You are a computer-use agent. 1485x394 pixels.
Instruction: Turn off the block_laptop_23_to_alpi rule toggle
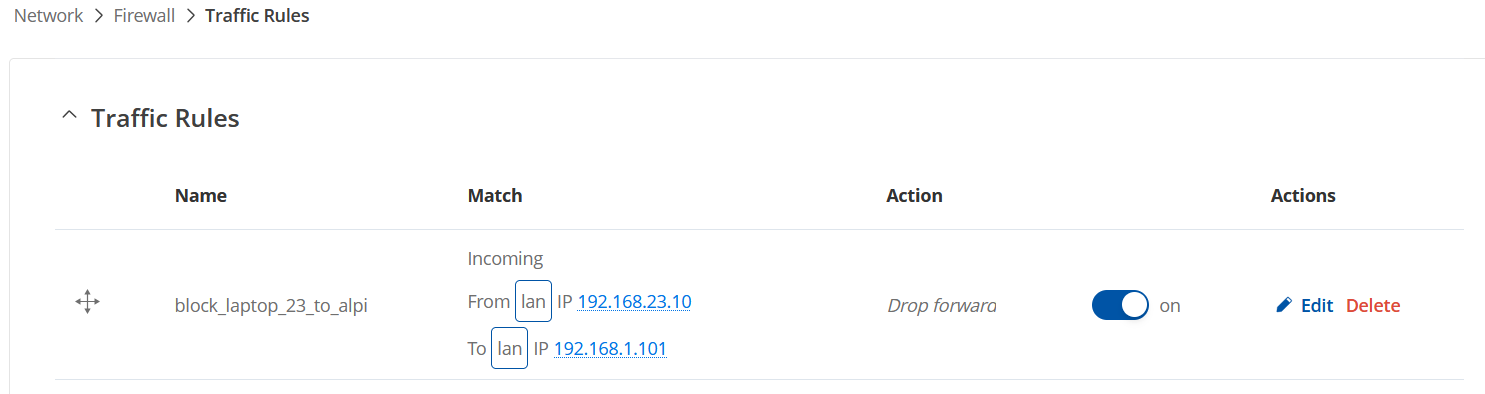1120,305
